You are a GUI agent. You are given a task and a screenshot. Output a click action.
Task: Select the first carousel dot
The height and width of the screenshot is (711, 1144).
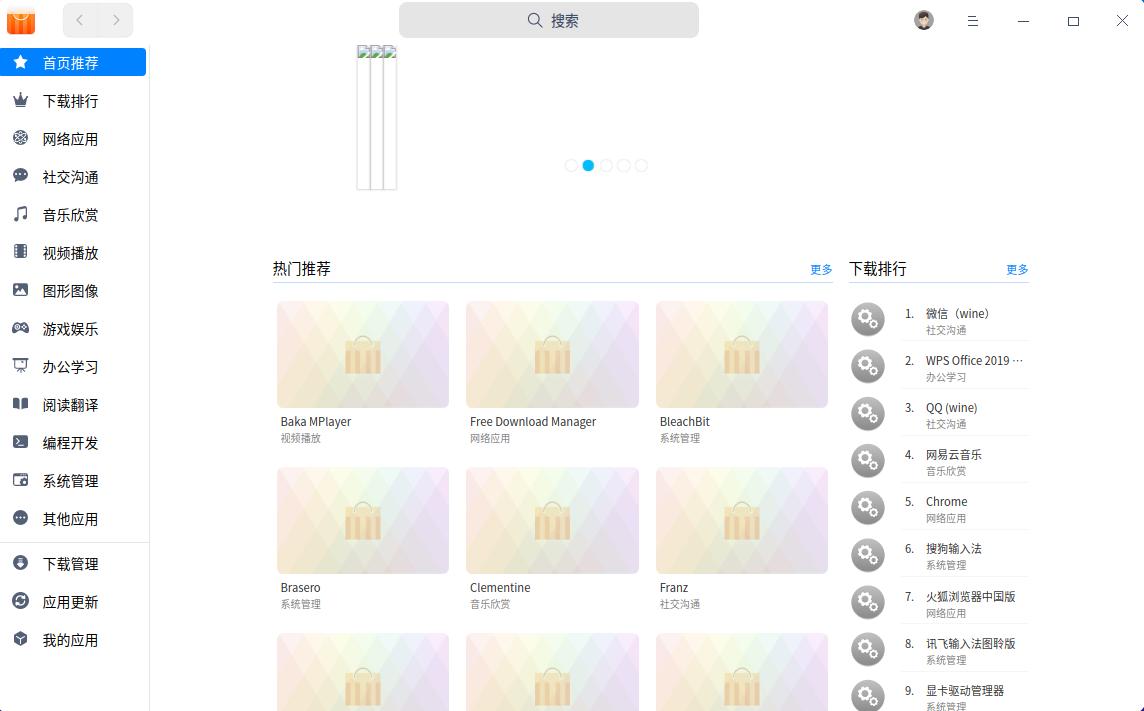[x=571, y=166]
